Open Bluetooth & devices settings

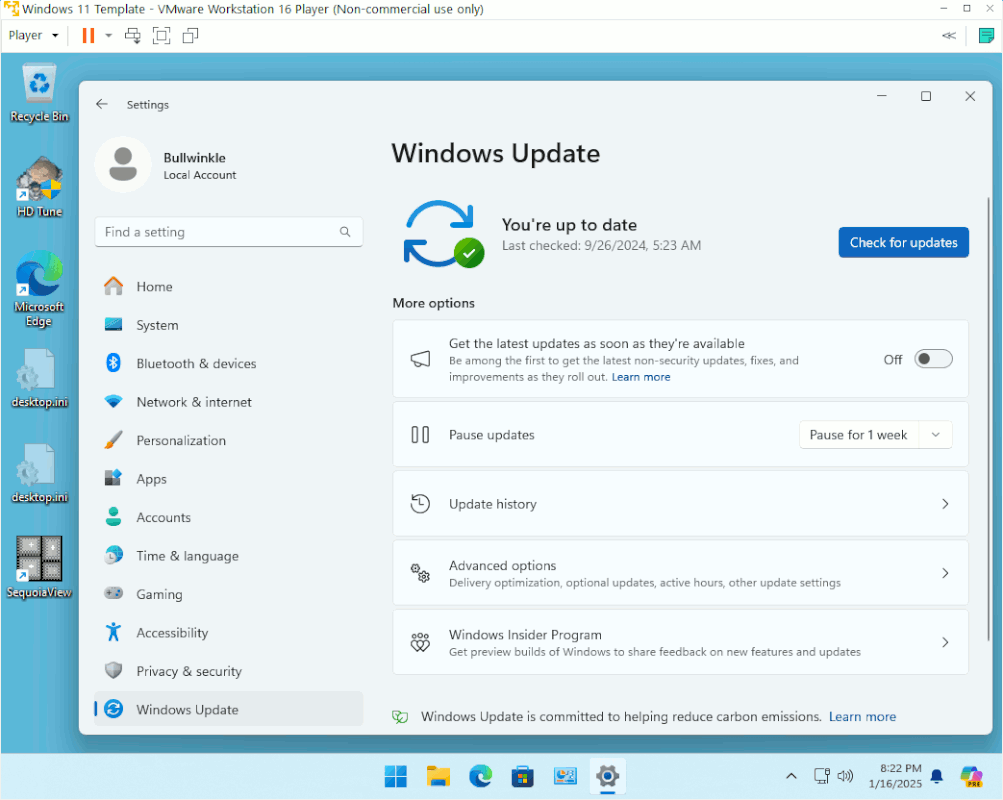pyautogui.click(x=228, y=363)
